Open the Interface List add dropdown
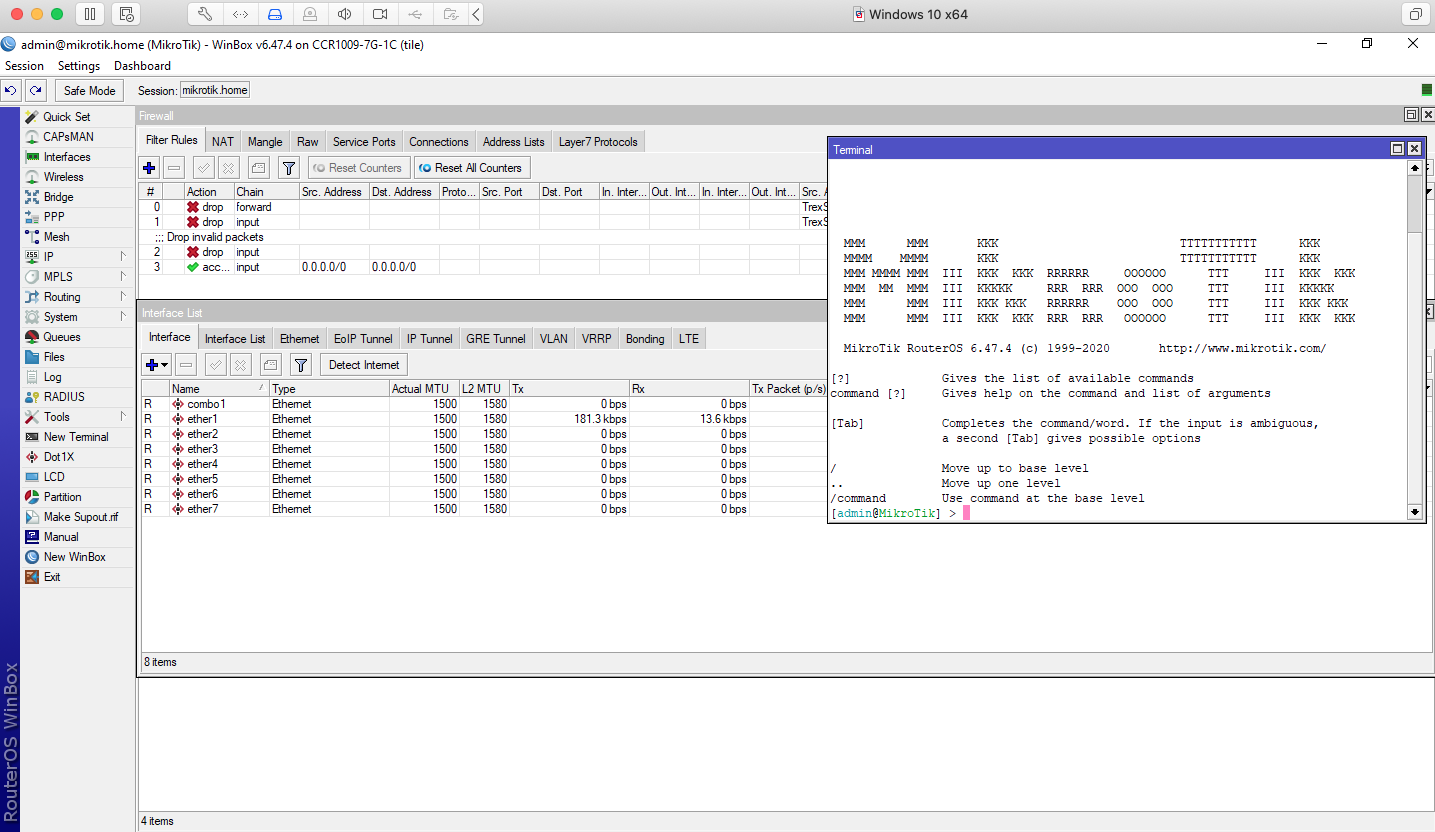This screenshot has height=832, width=1435. (x=157, y=365)
